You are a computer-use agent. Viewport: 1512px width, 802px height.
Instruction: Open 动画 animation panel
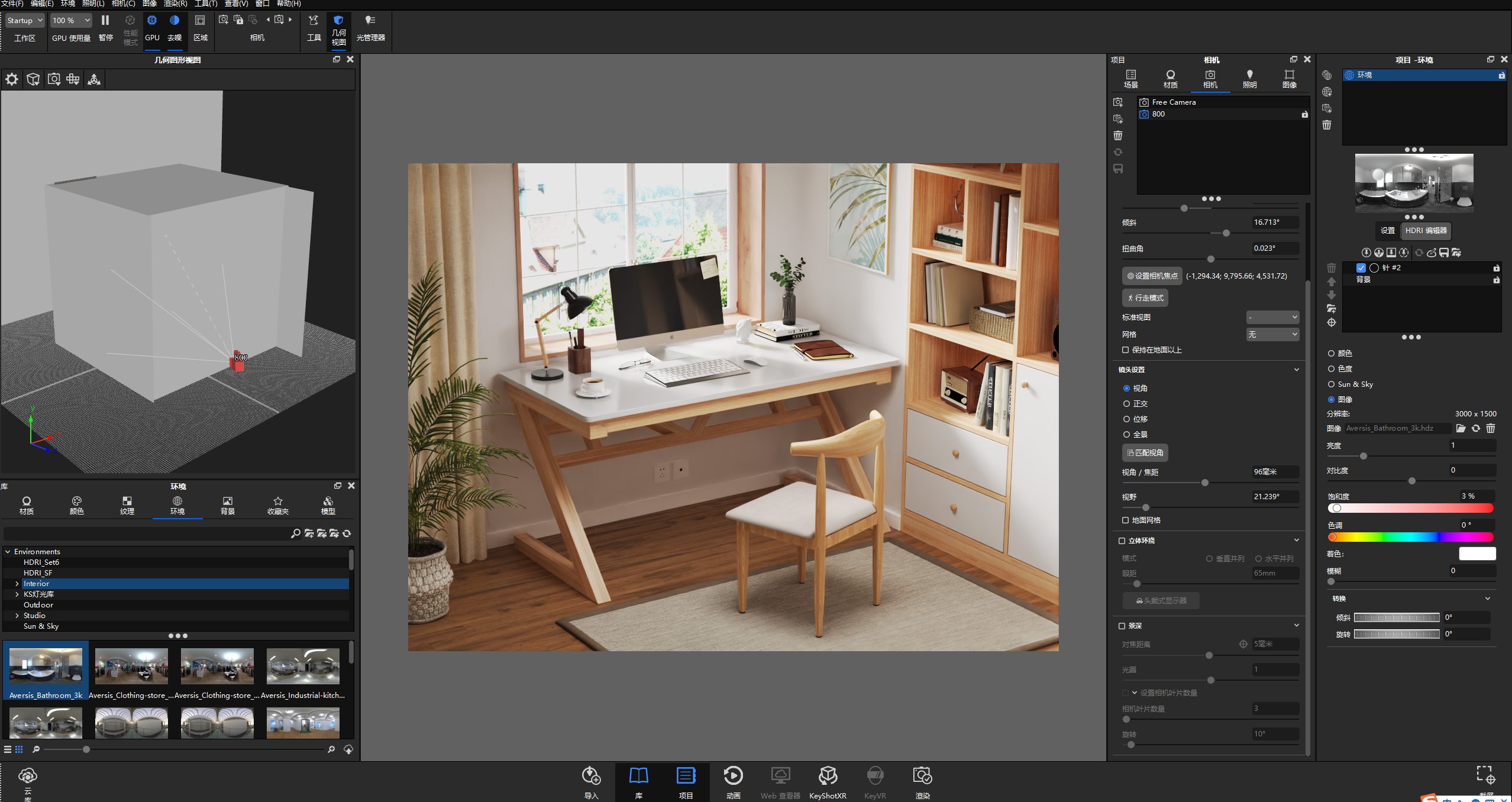pyautogui.click(x=733, y=782)
